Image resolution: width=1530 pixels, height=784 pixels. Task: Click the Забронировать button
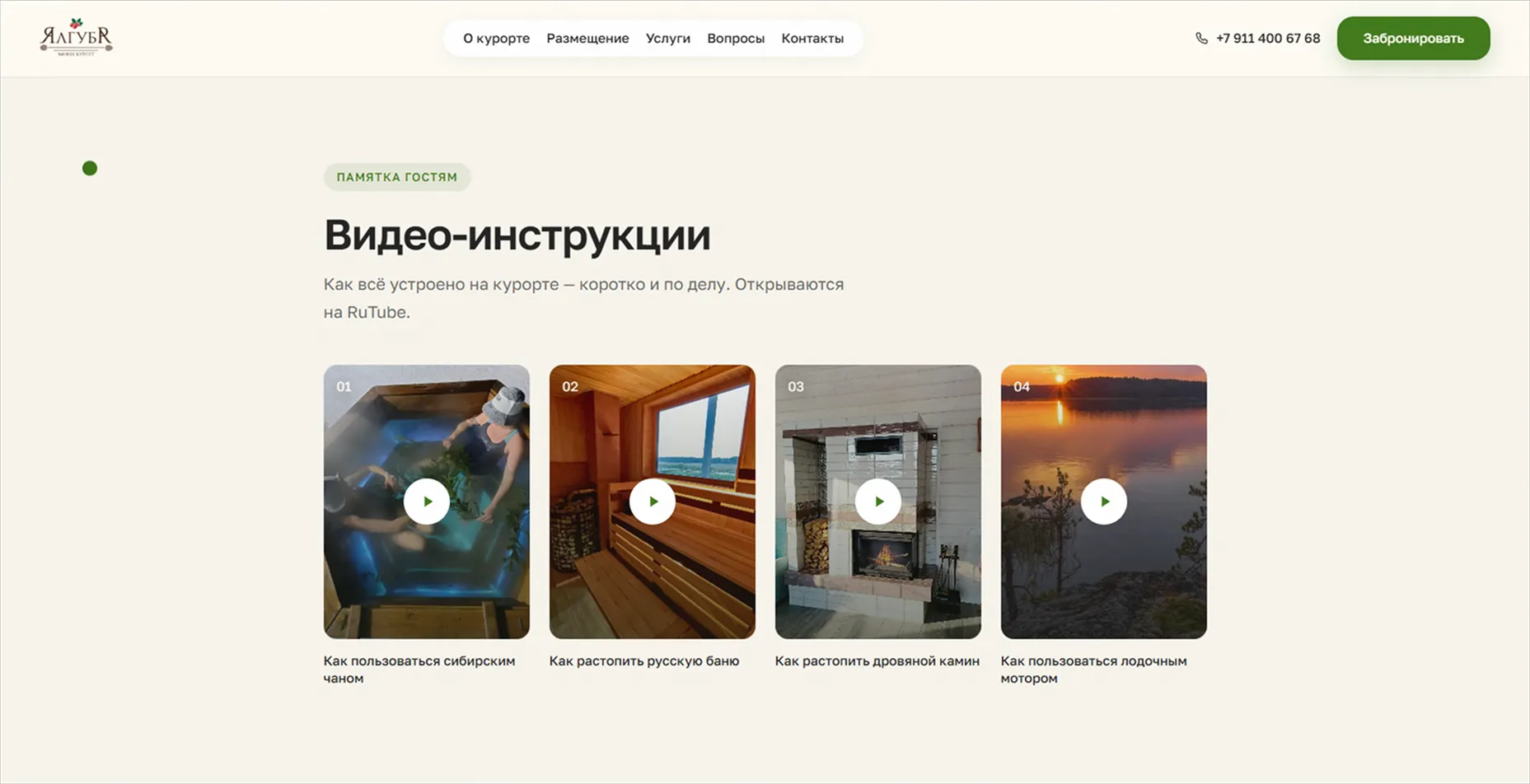point(1413,39)
